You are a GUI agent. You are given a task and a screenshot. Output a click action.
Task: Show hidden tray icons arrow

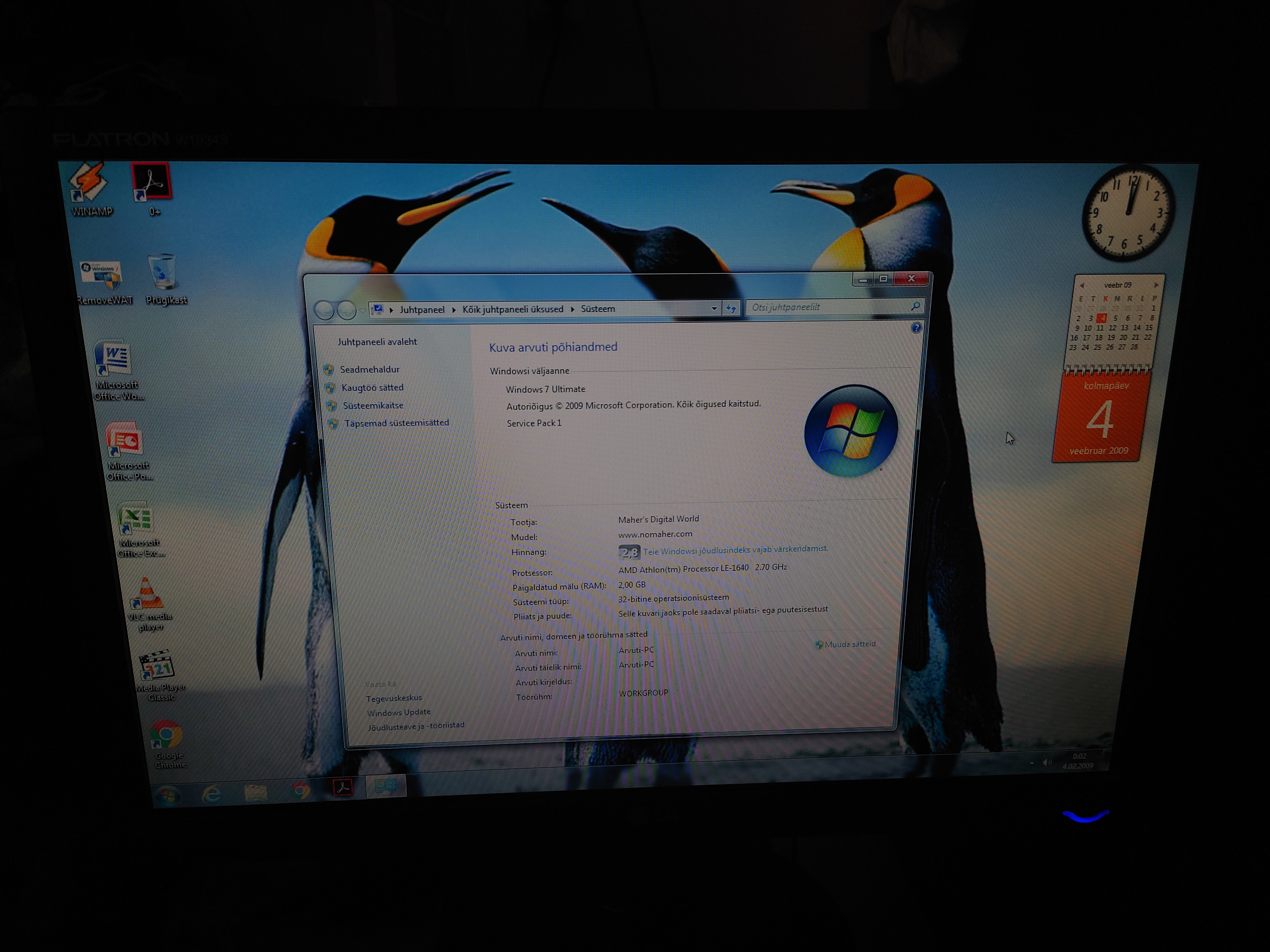(x=1032, y=763)
